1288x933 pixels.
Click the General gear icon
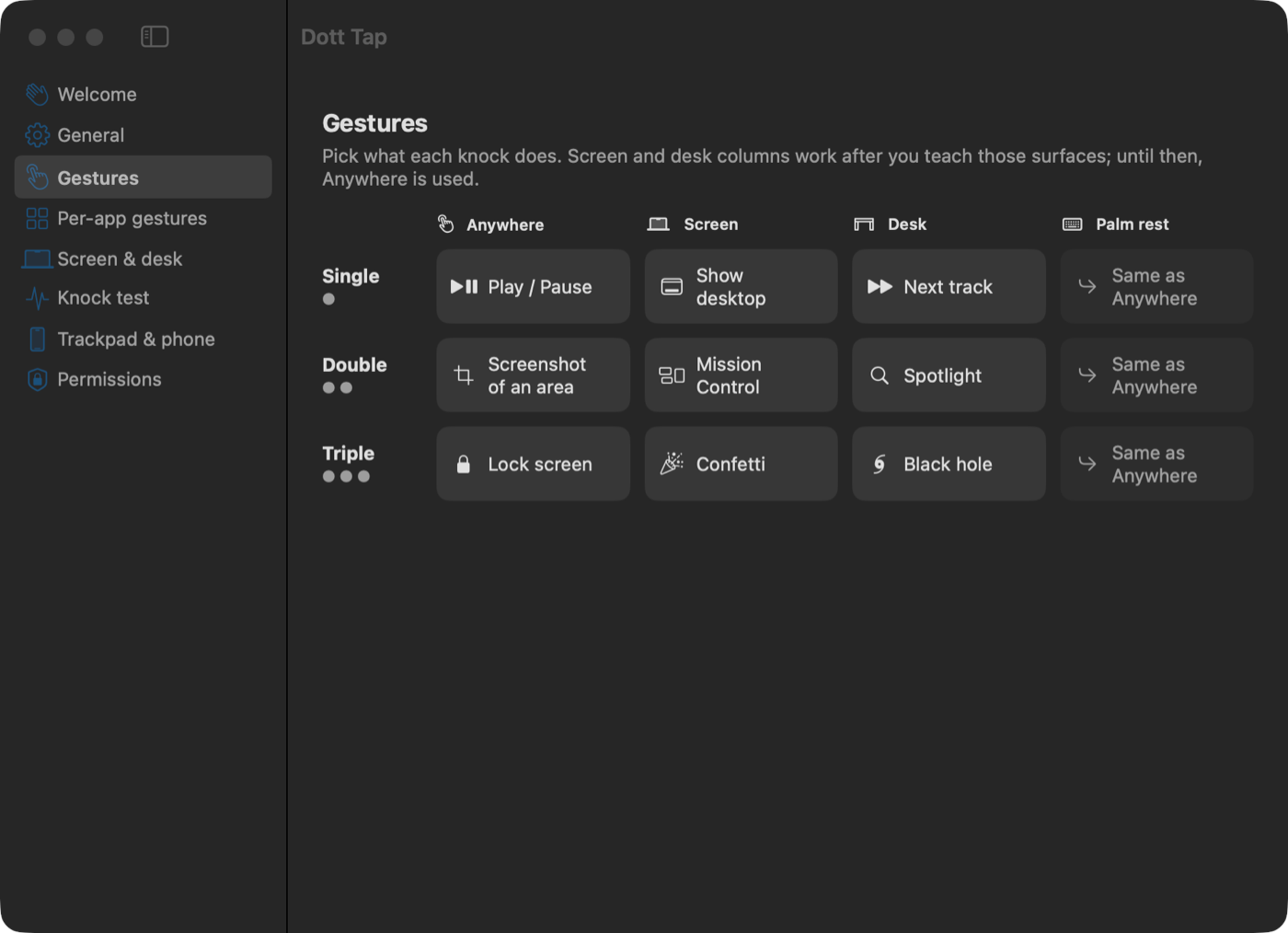(x=37, y=135)
